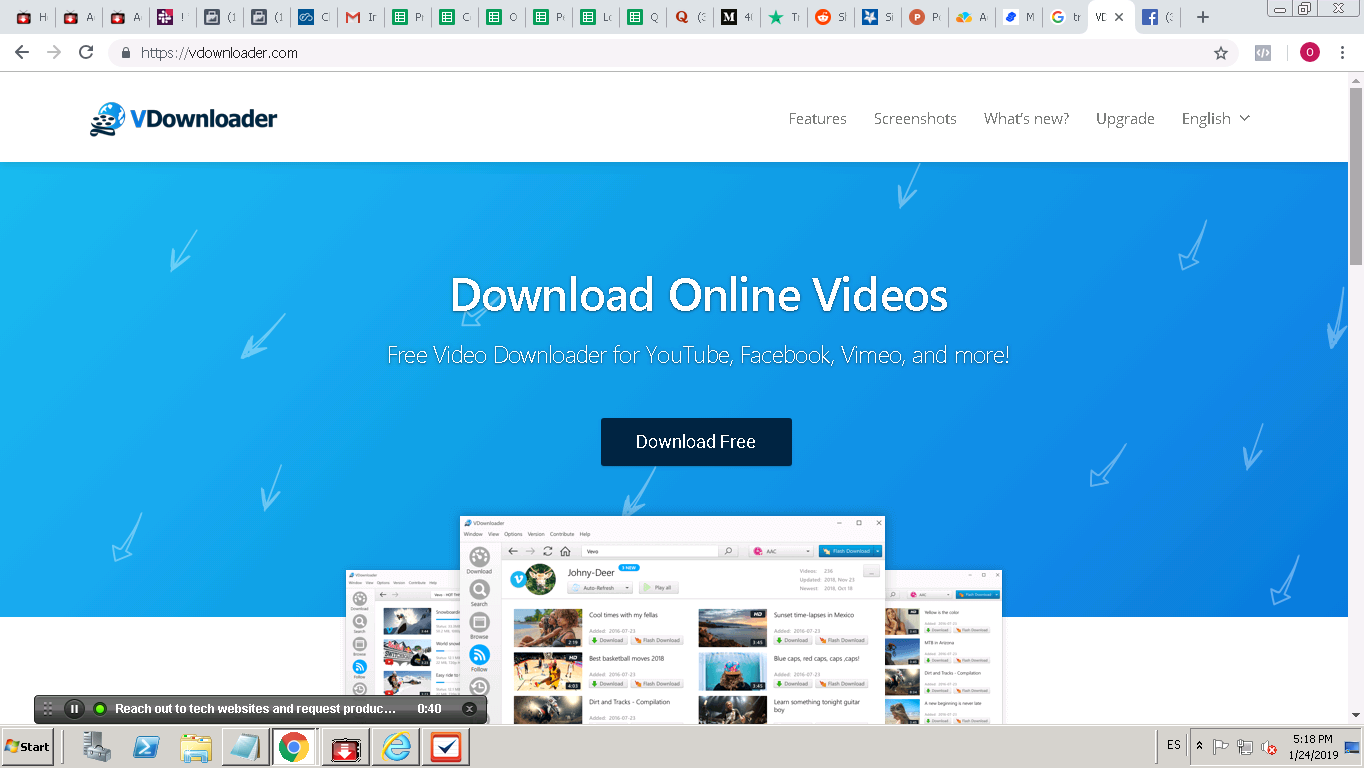Close the active VDownloader tab
Screen dimensions: 1364x768
point(1119,17)
